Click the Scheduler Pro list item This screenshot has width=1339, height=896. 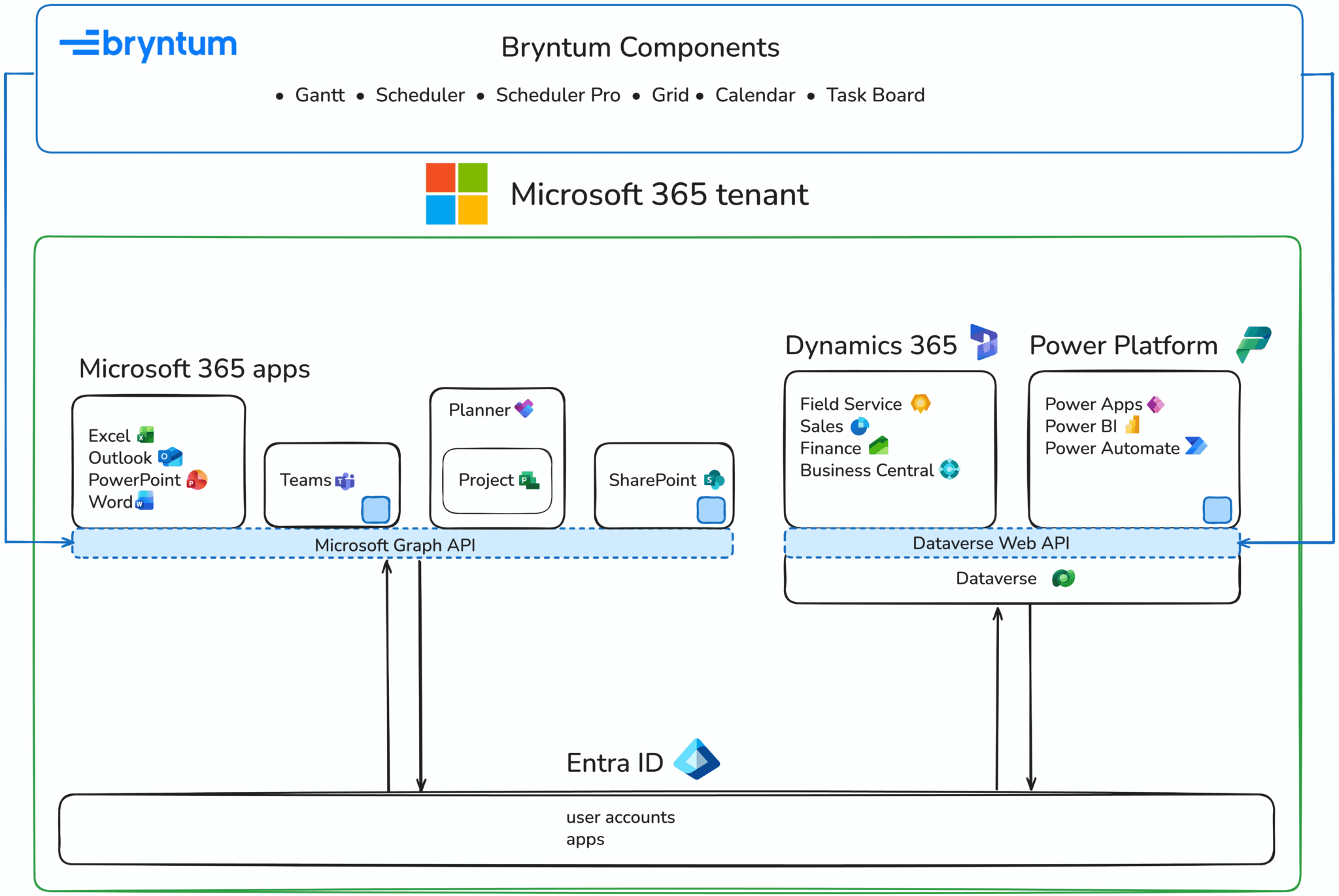[x=558, y=95]
